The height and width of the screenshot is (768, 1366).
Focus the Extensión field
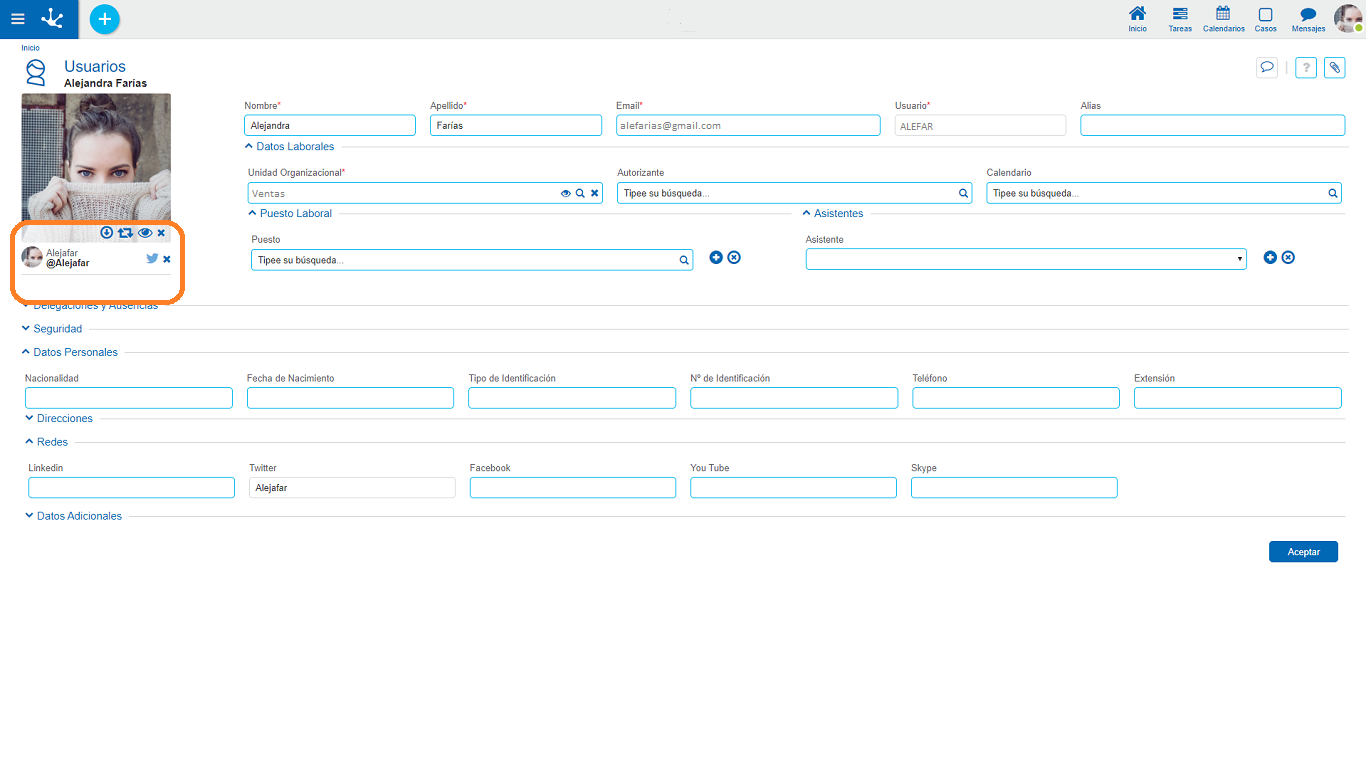[x=1238, y=398]
